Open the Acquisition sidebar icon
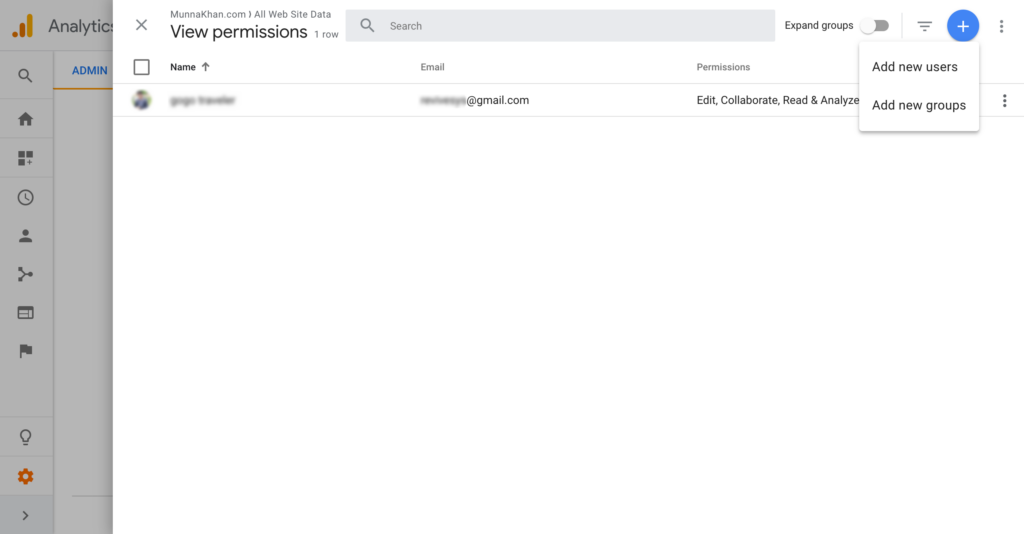The width and height of the screenshot is (1024, 534). click(26, 275)
